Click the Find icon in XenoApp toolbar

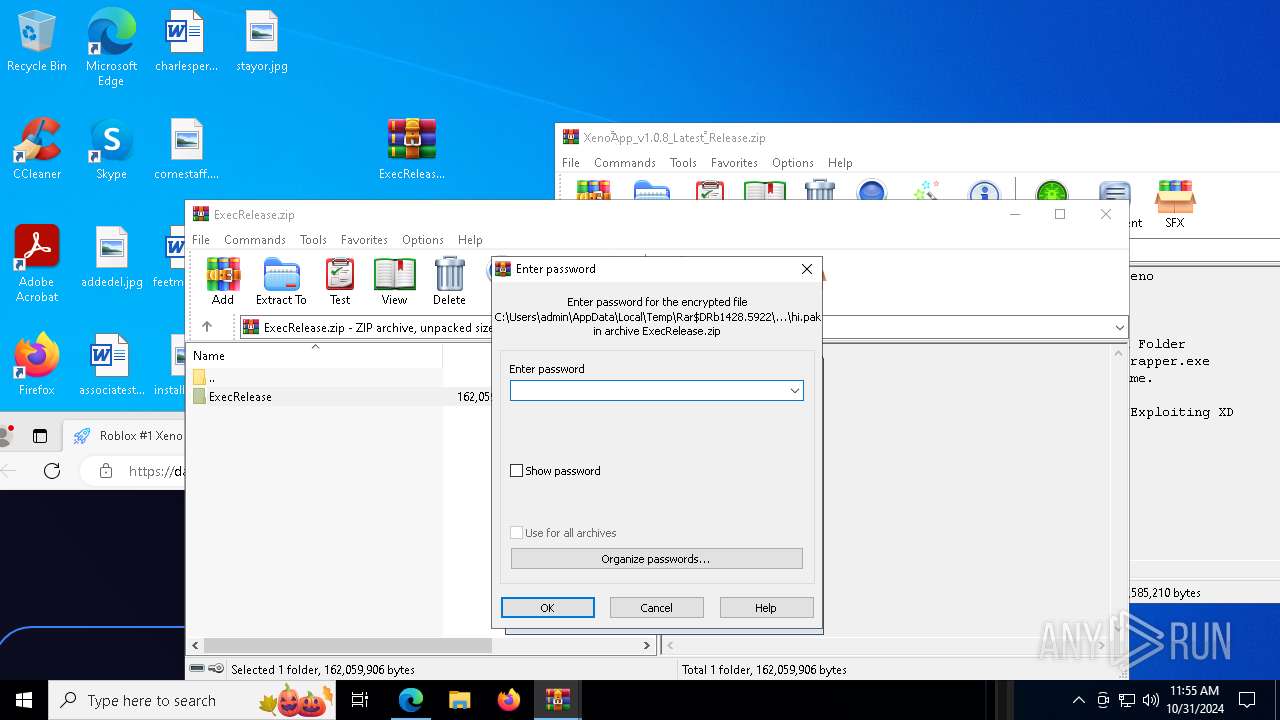(871, 192)
